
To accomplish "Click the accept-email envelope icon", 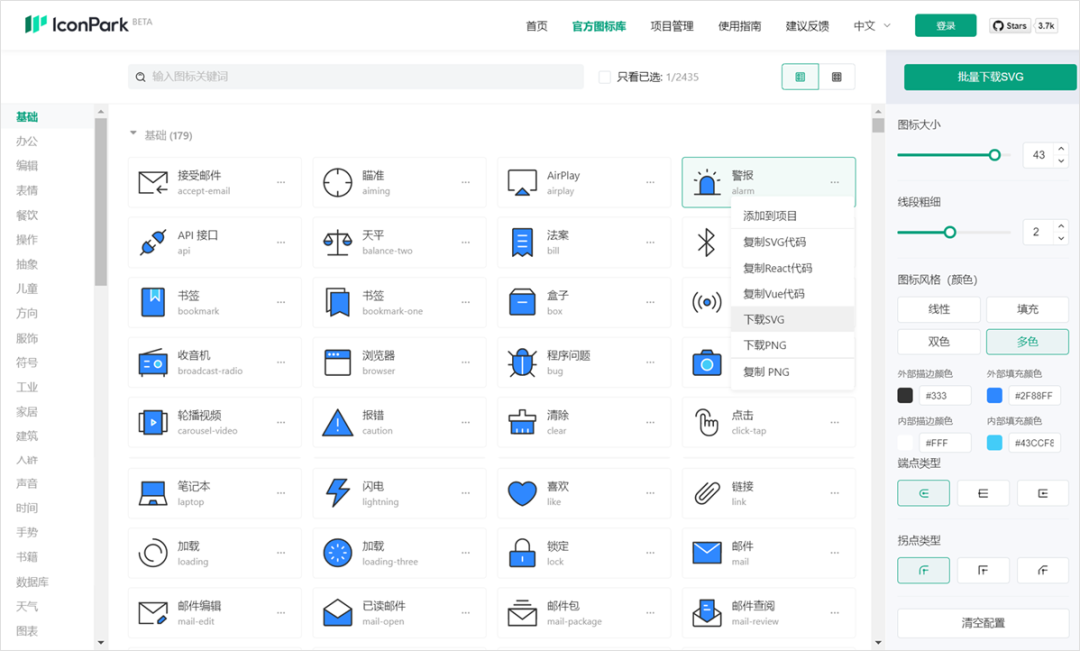I will [153, 183].
